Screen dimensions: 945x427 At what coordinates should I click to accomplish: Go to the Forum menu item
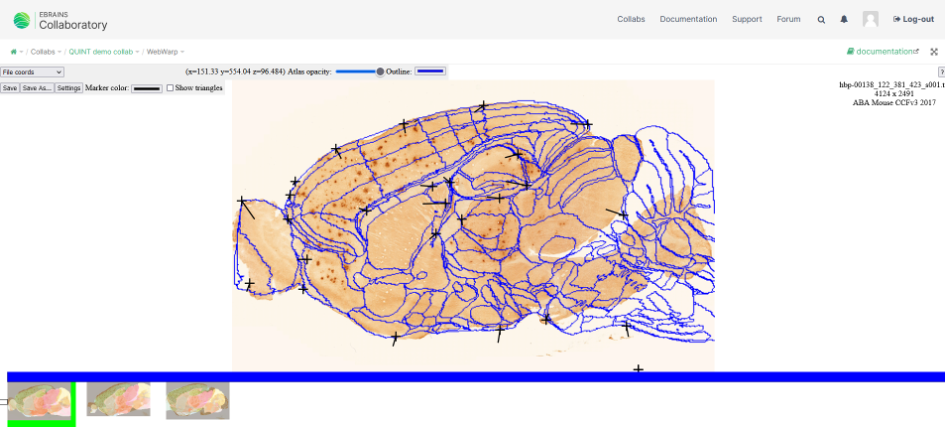(788, 19)
